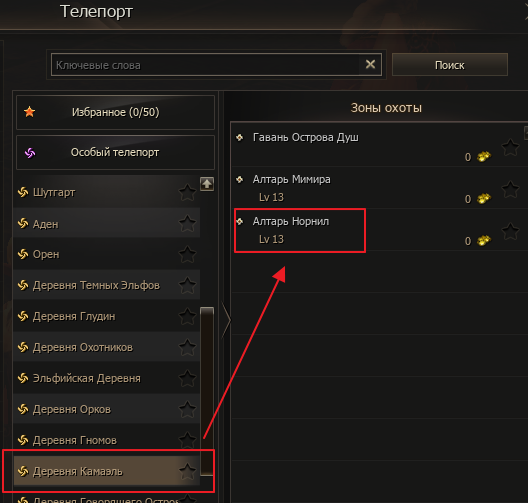Select Деревня Камаэль in the town list
The image size is (528, 503).
[107, 471]
